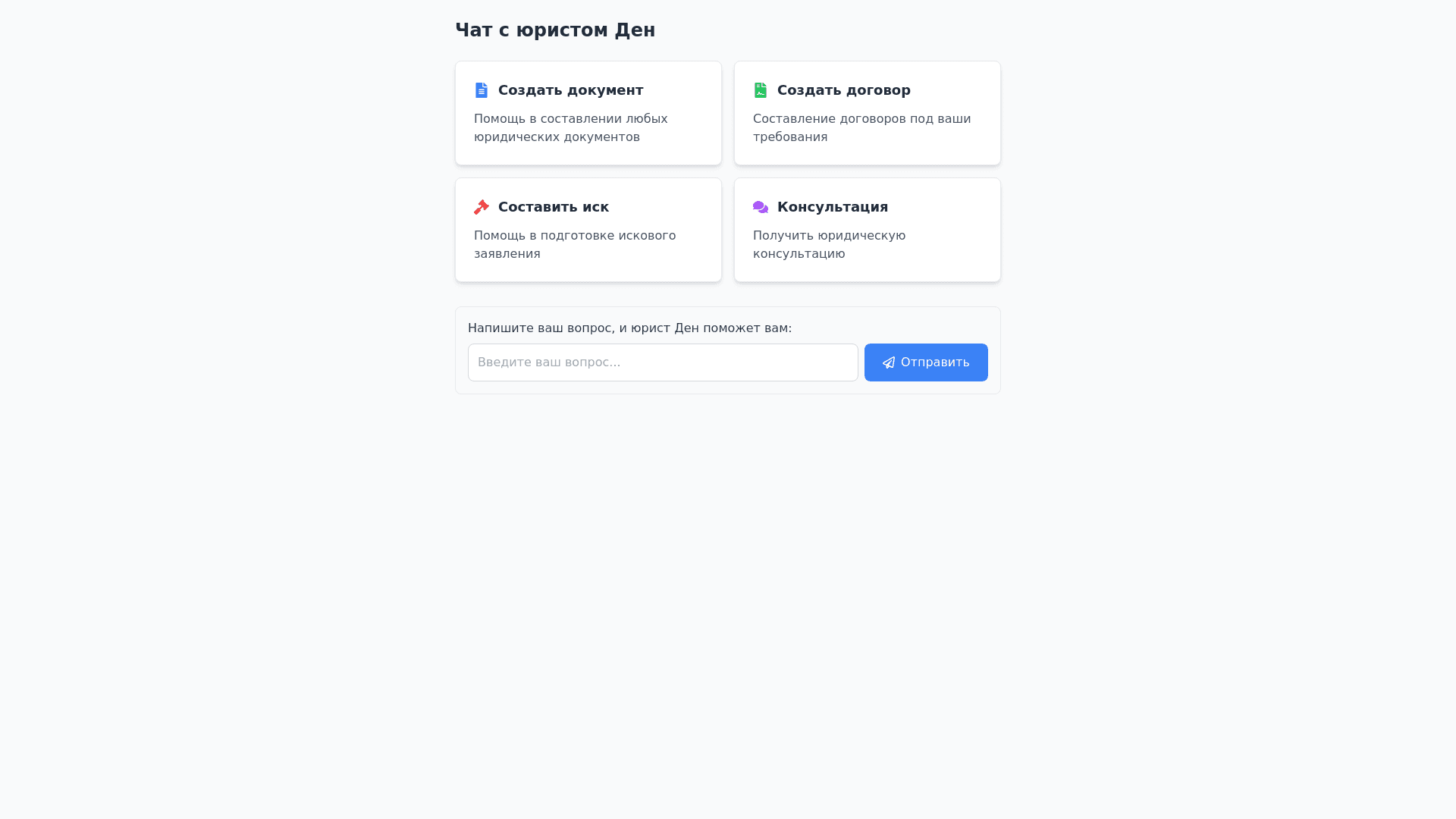The image size is (1456, 819).
Task: Click "Составление договоров под ваши требования" description
Action: tap(861, 128)
